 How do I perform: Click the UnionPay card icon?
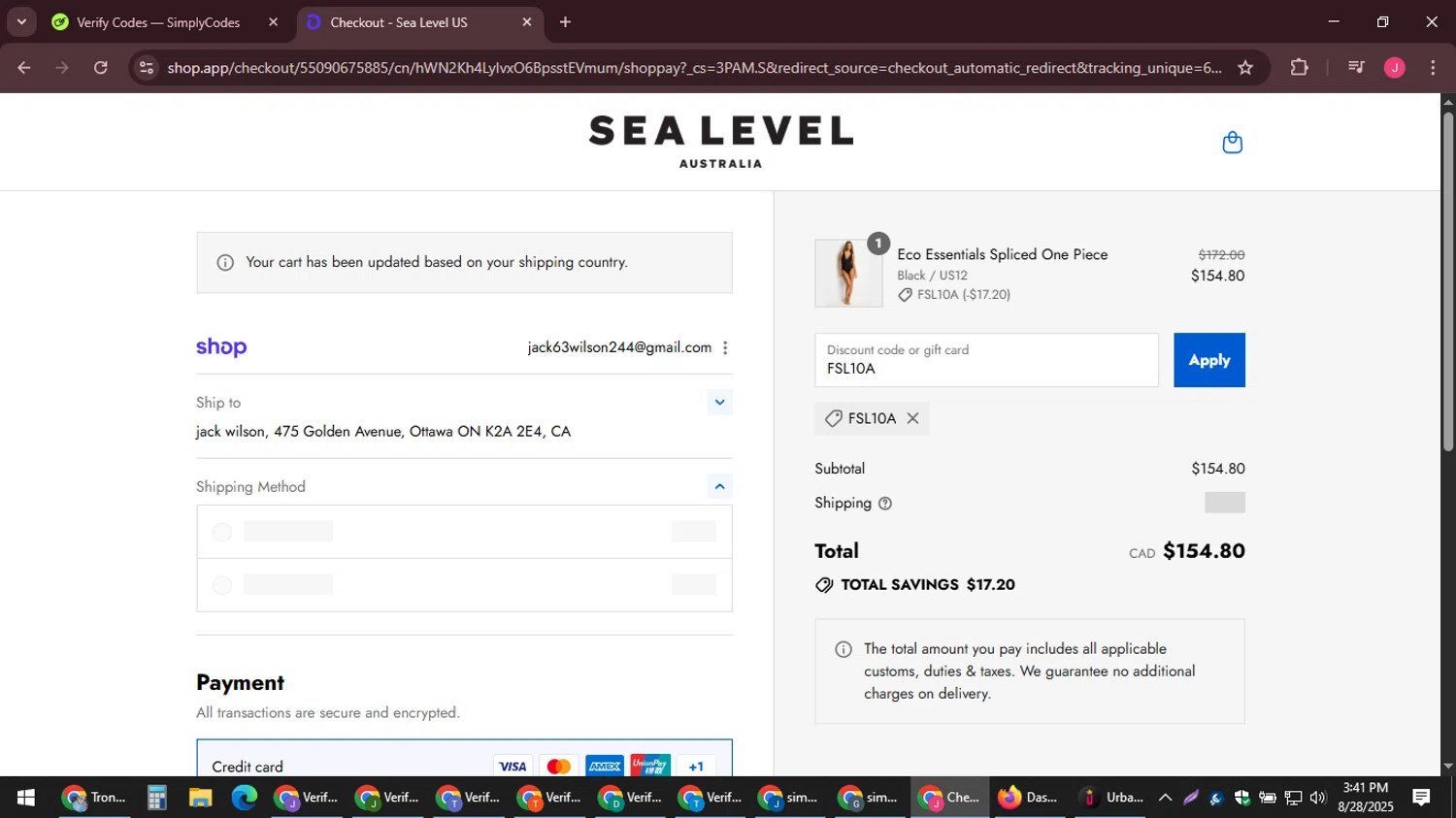click(650, 767)
